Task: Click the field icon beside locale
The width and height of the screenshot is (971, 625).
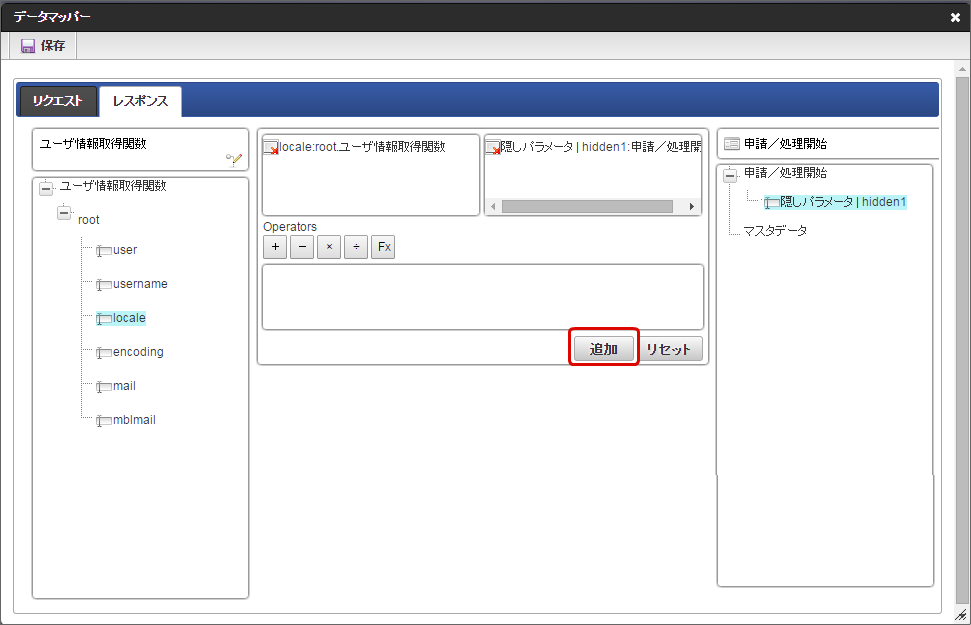Action: pyautogui.click(x=103, y=319)
